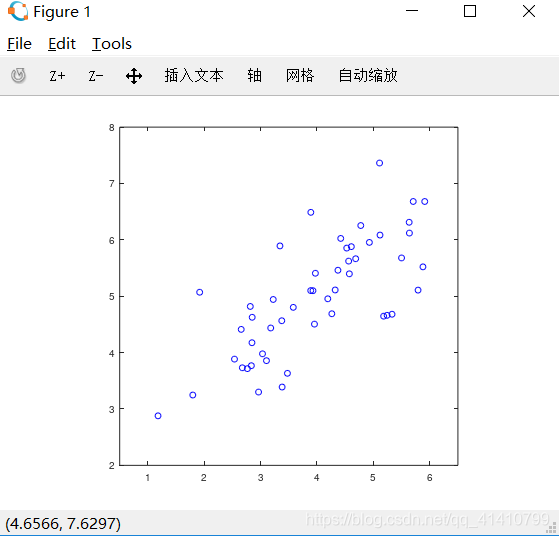Maximize the Figure 1 window

[x=470, y=11]
